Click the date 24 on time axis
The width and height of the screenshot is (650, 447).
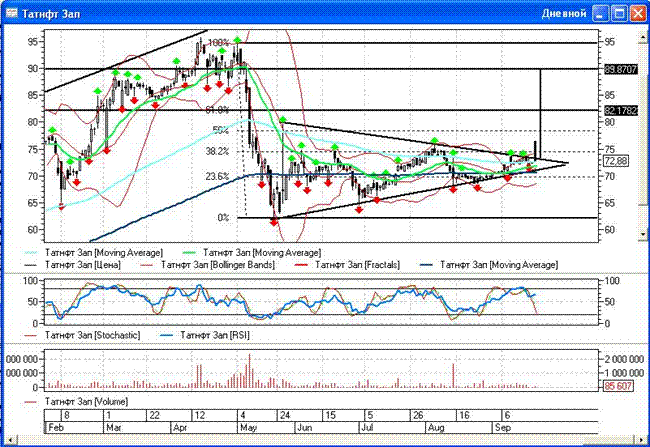(x=285, y=415)
